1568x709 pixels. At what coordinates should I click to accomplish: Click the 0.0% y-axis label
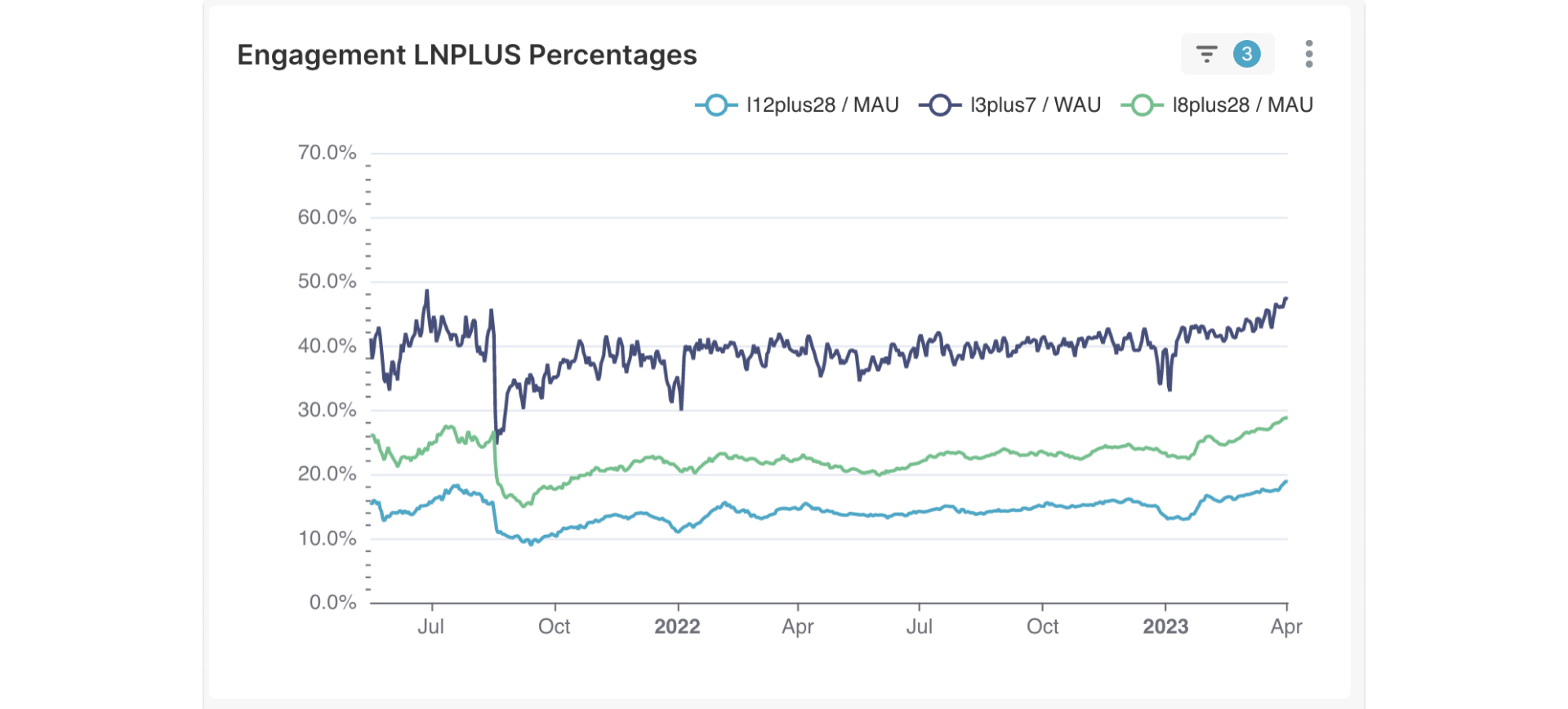[332, 603]
